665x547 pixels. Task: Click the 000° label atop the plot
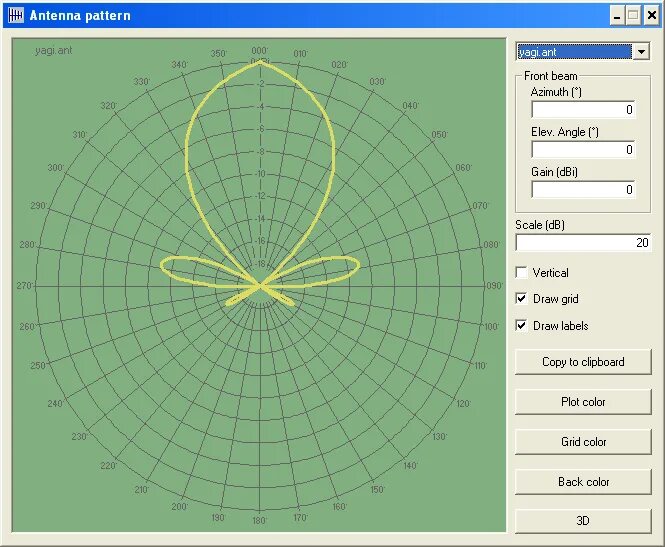(259, 51)
